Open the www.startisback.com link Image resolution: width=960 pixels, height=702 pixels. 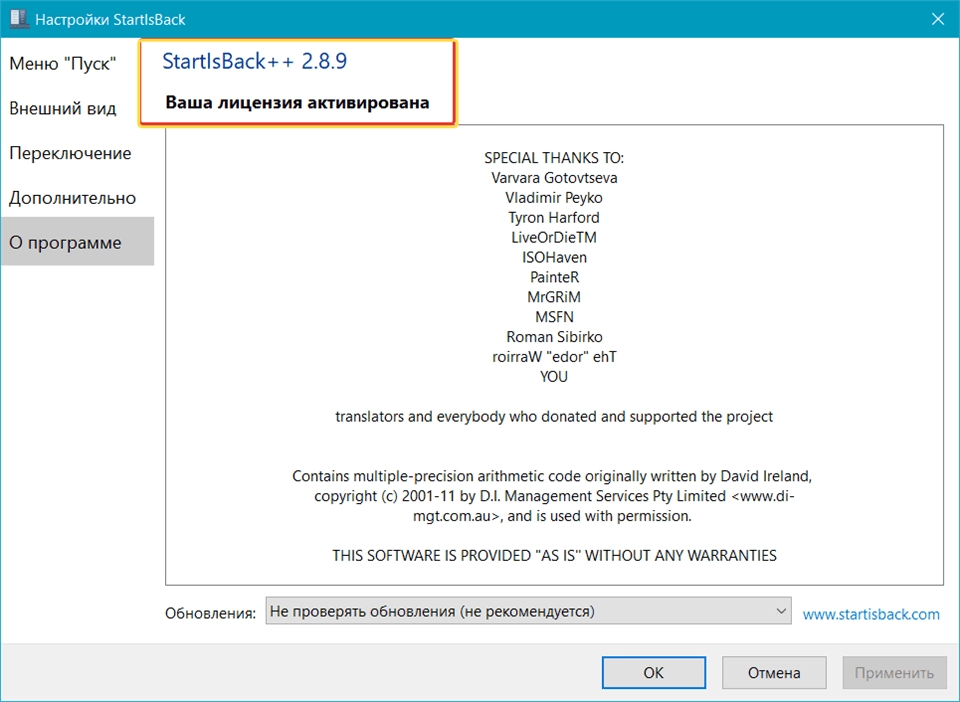coord(871,614)
